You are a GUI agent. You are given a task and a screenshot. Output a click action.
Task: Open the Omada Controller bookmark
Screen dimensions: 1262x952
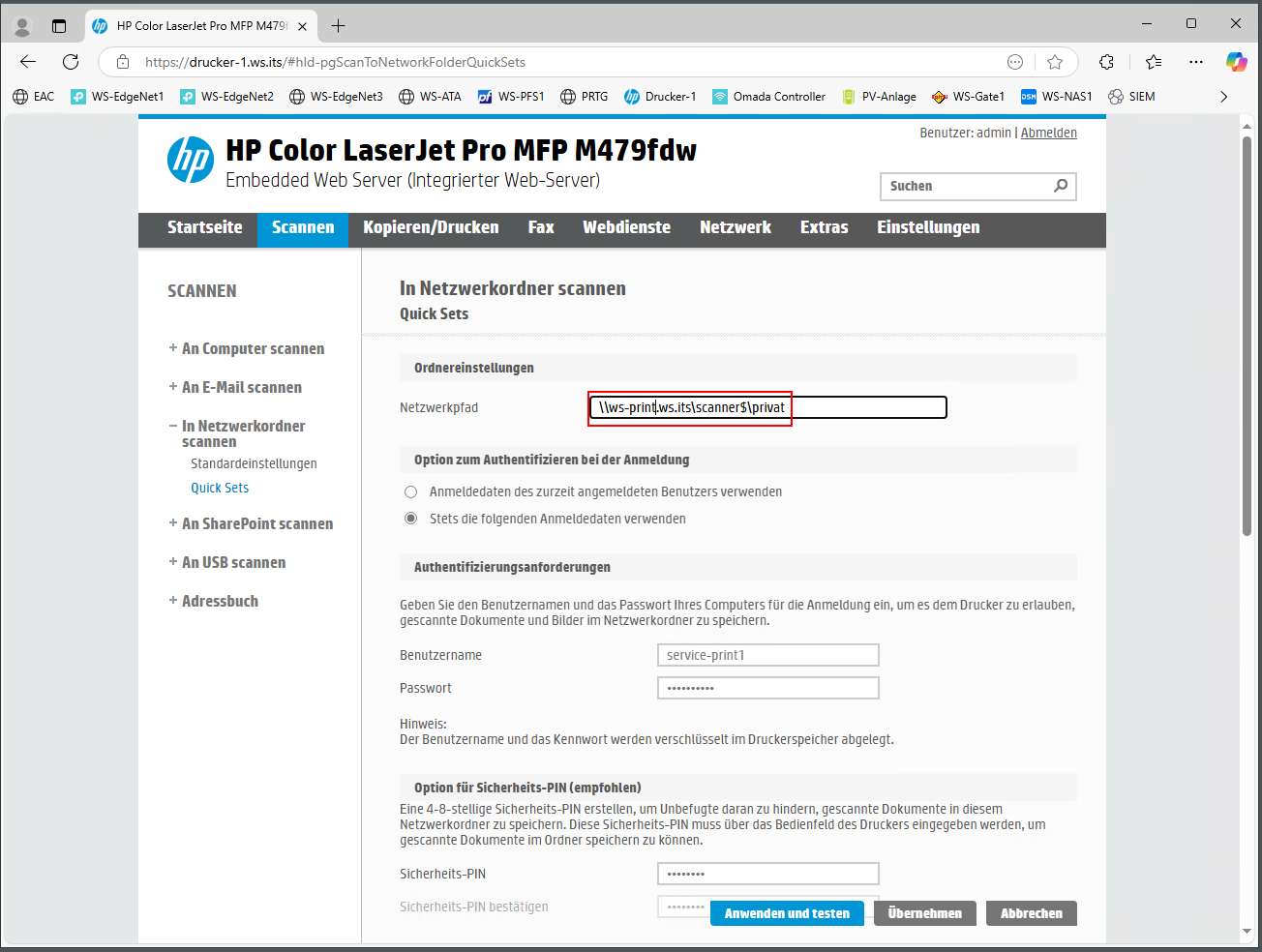(x=768, y=97)
